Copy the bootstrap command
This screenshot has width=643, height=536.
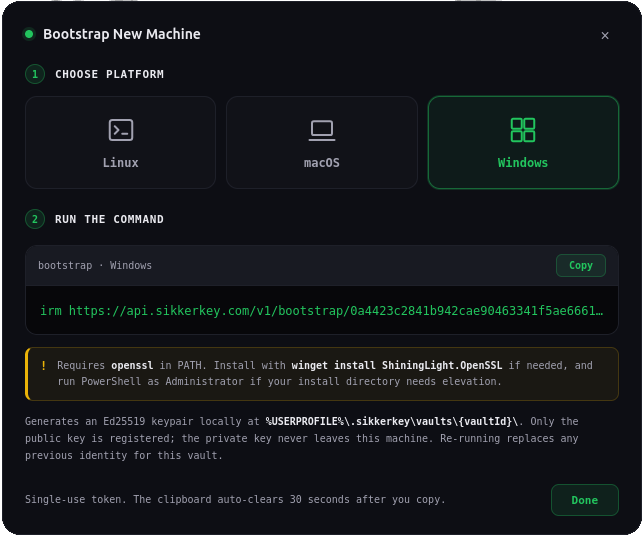point(581,265)
